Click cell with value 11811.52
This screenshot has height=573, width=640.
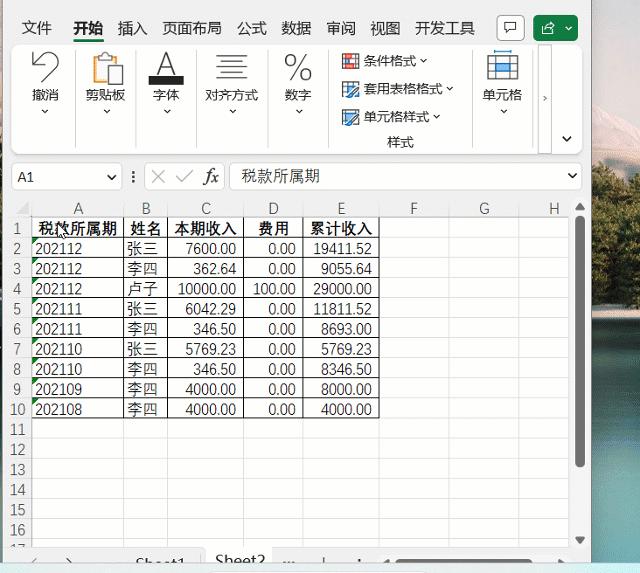click(x=341, y=309)
